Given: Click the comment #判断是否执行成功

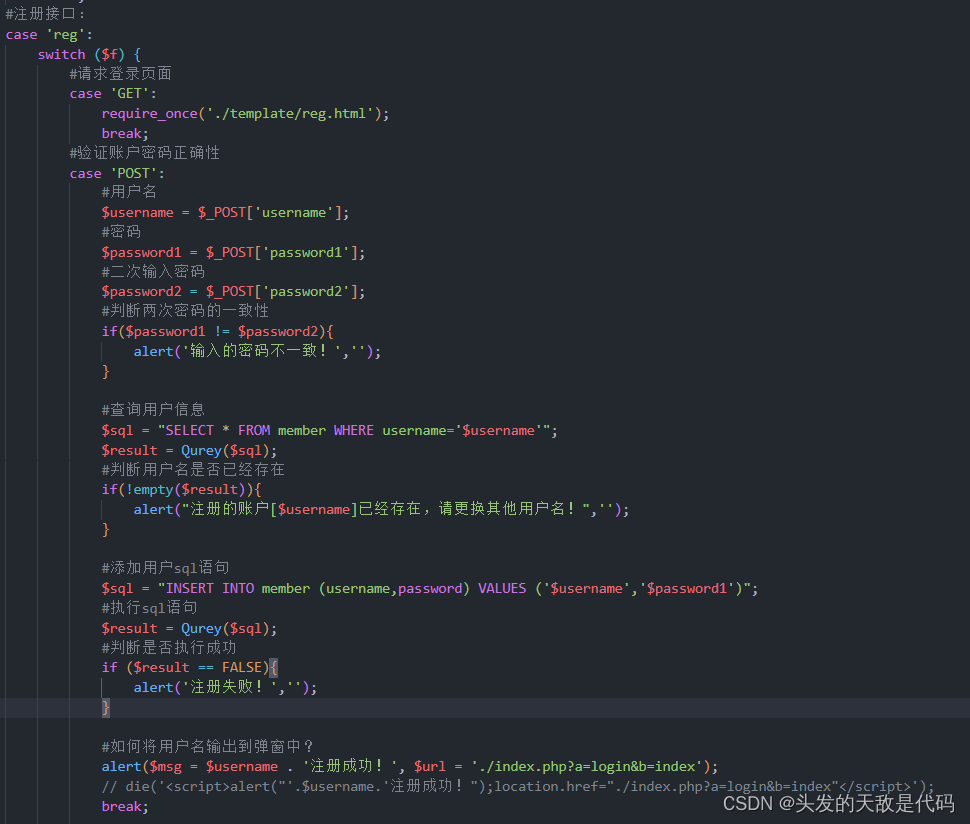Looking at the screenshot, I should point(169,648).
